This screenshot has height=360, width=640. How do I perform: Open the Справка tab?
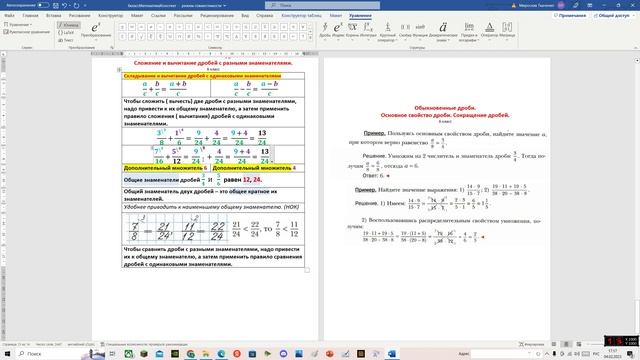coord(264,16)
